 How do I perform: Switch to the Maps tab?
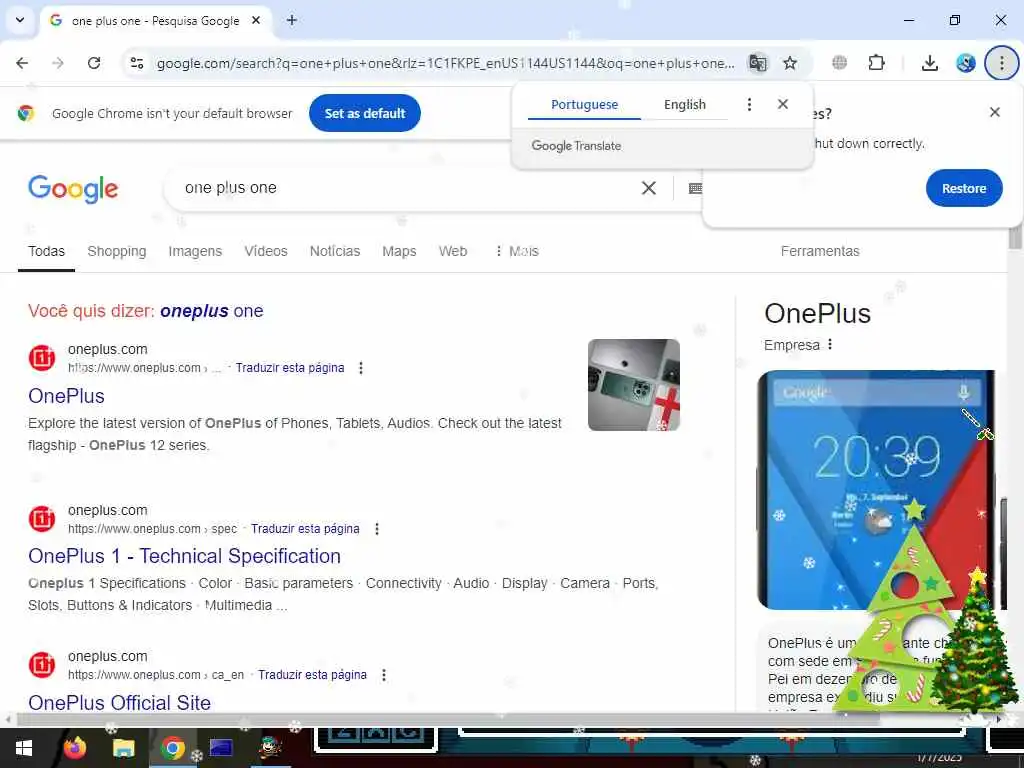click(x=399, y=251)
